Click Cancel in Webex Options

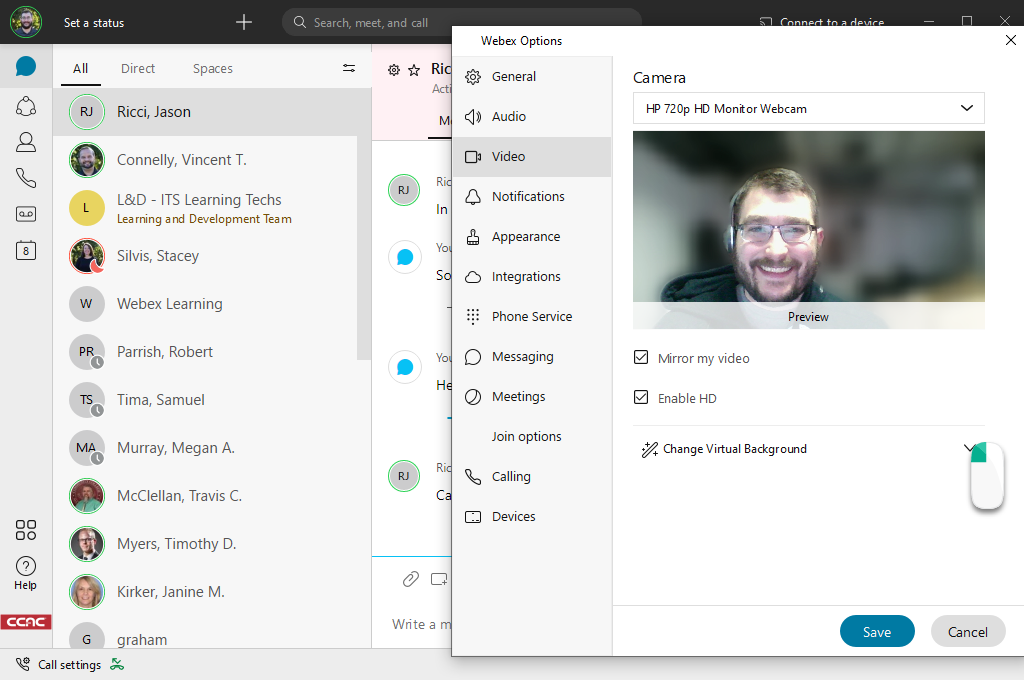click(x=967, y=632)
